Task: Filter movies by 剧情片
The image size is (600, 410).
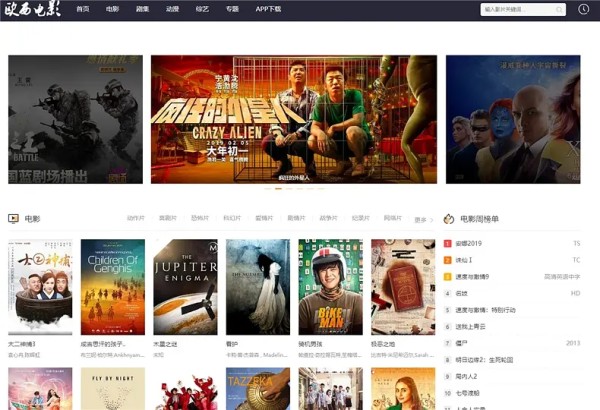Action: [x=297, y=218]
